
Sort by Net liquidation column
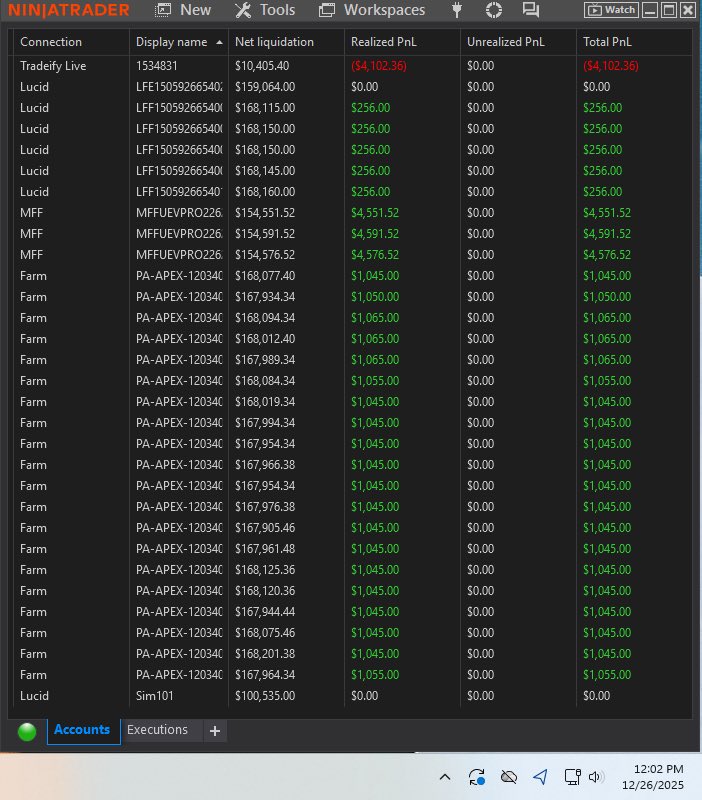[274, 42]
